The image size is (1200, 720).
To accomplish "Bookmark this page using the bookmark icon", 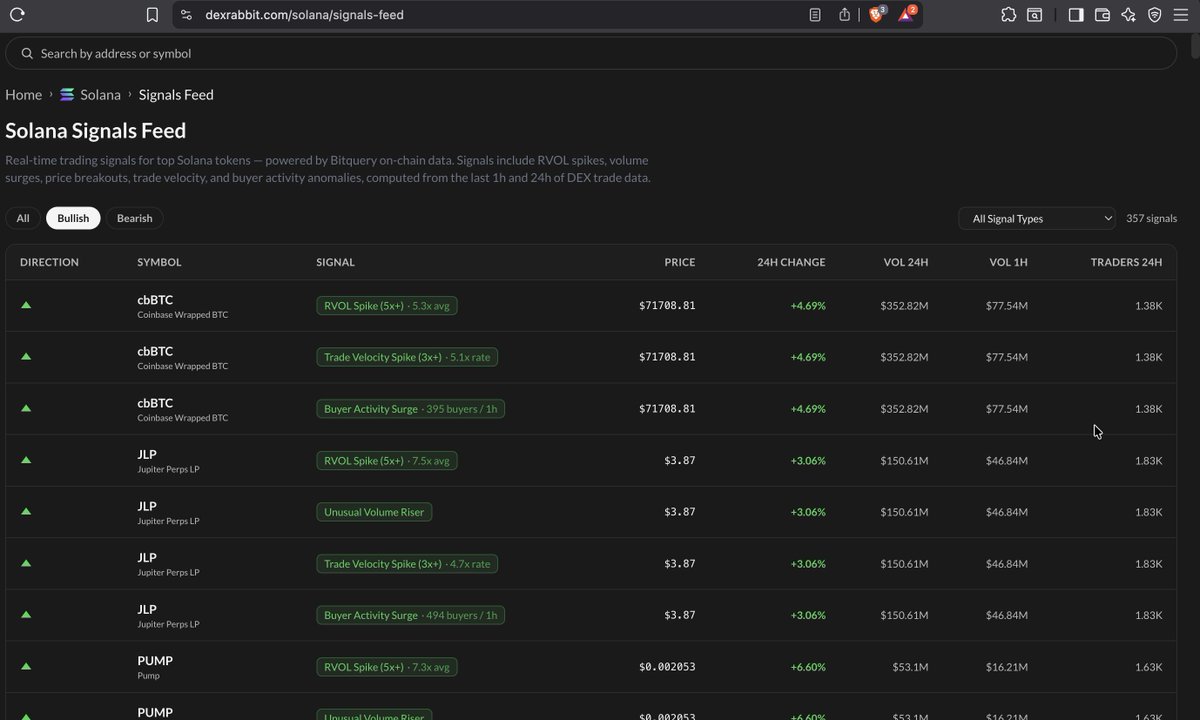I will 152,14.
